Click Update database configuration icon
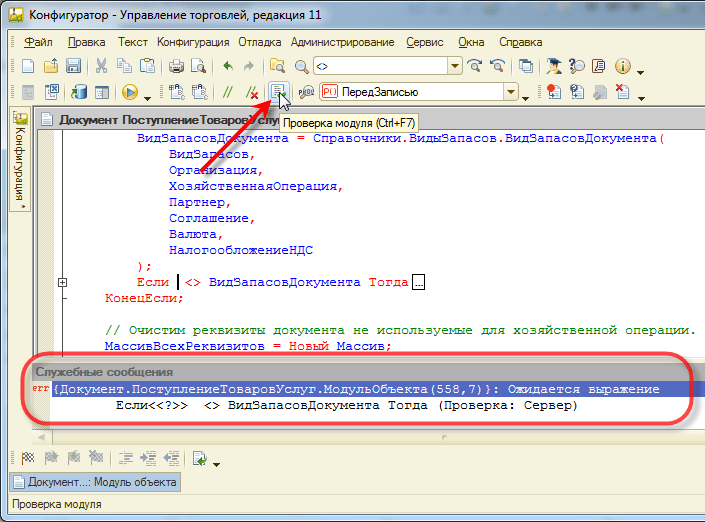The image size is (705, 522). (79, 92)
